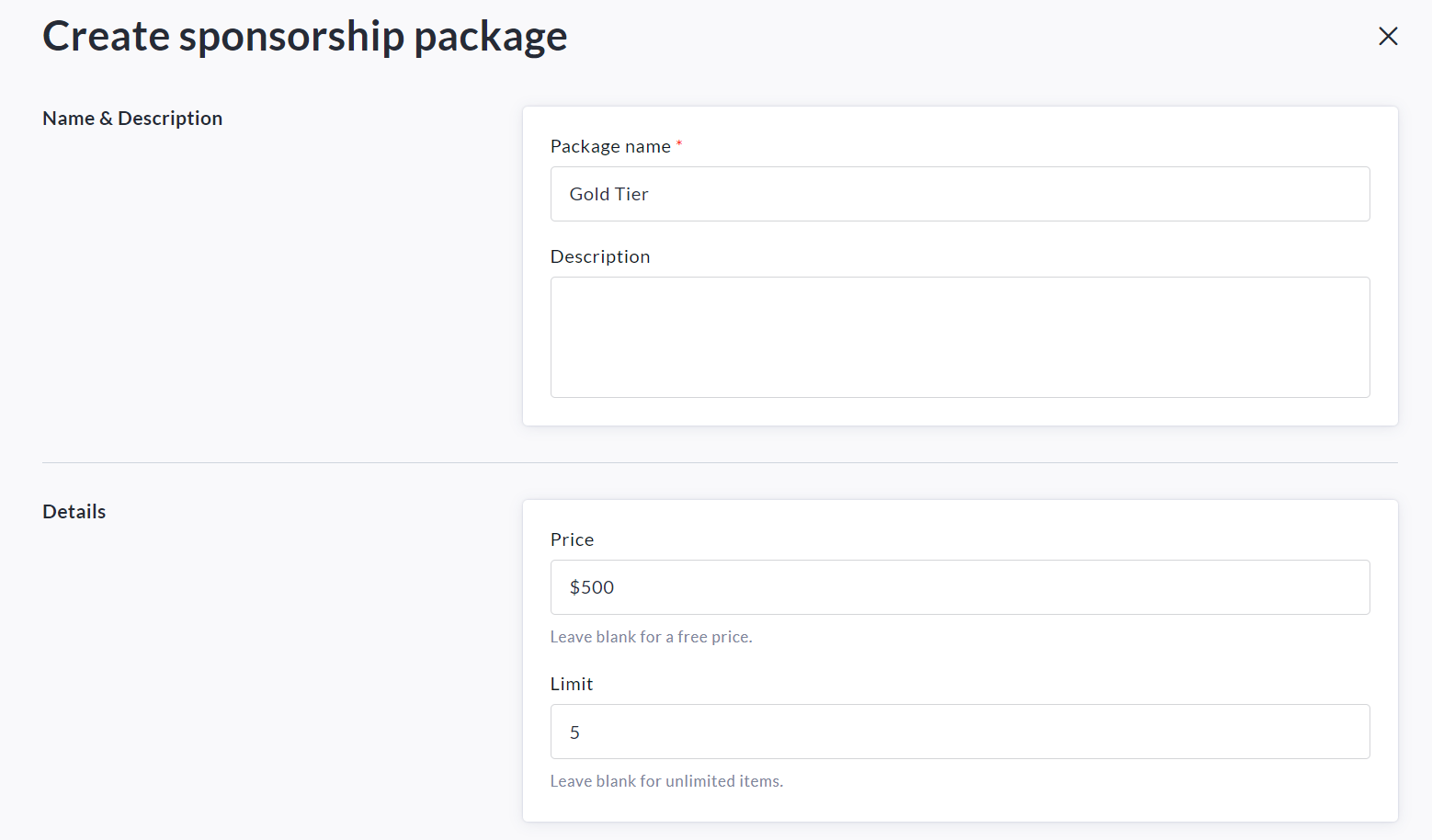Click the 'Create sponsorship package' title
This screenshot has width=1432, height=840.
tap(304, 37)
